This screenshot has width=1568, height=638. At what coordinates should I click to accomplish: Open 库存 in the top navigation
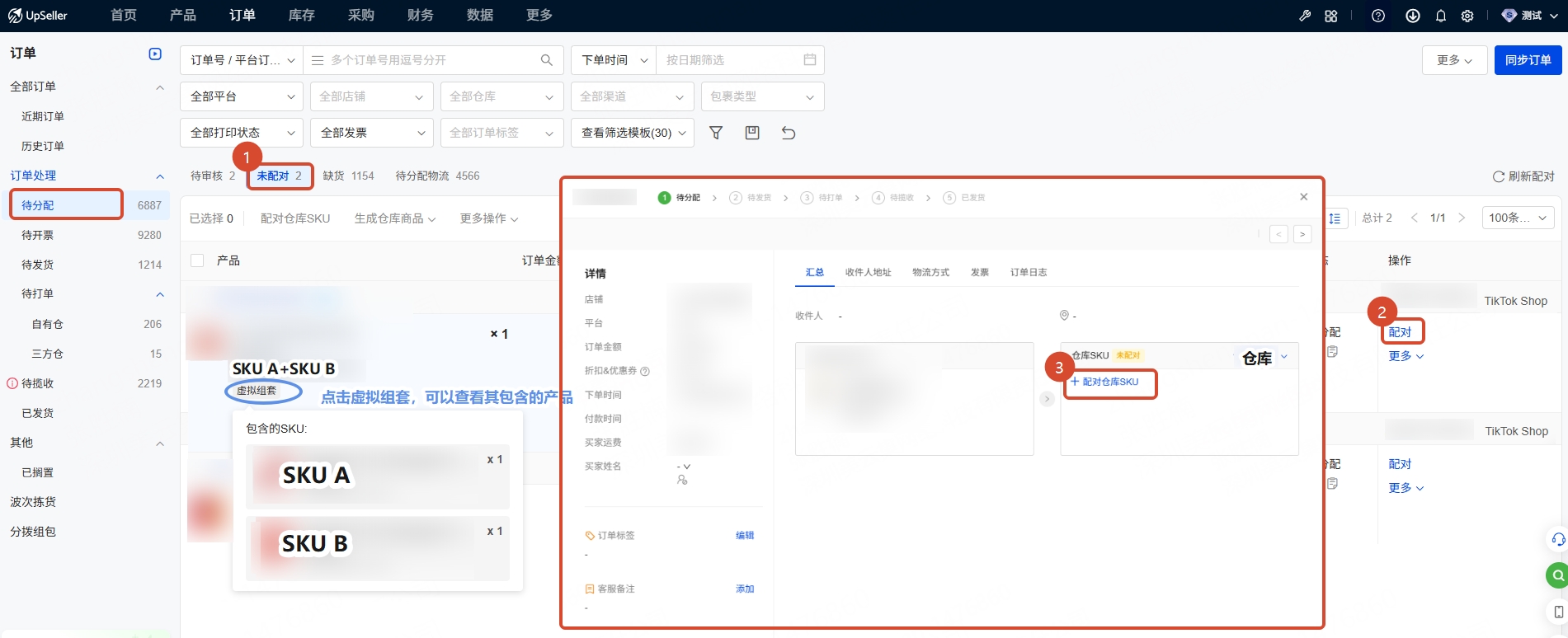[302, 15]
